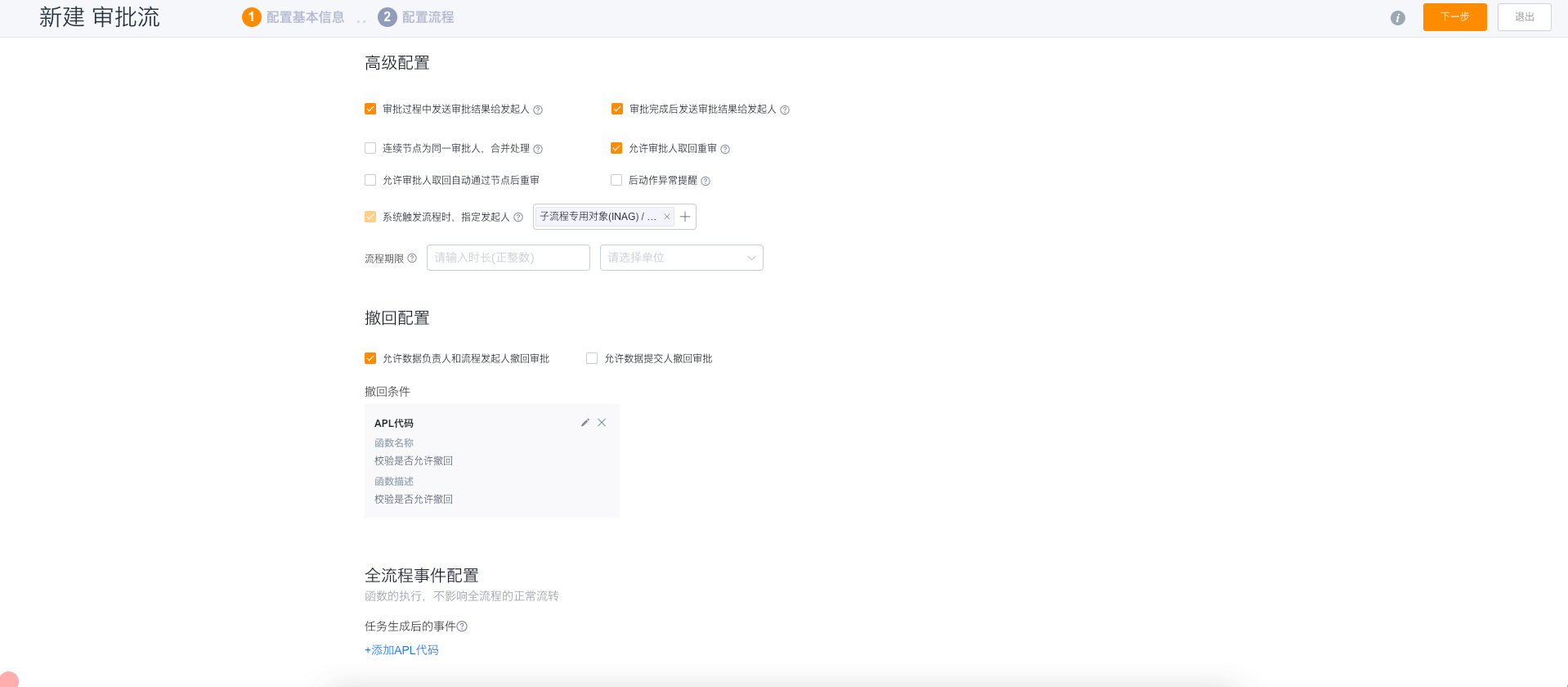
Task: Click the 请输入时长(正整数) input field
Action: click(x=508, y=258)
